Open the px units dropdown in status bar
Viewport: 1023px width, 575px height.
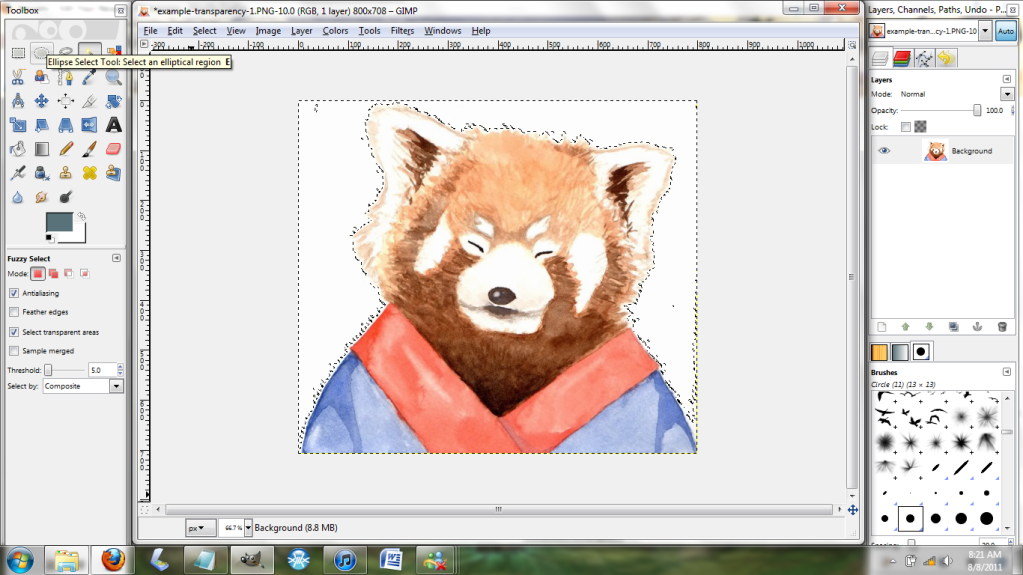pyautogui.click(x=200, y=527)
